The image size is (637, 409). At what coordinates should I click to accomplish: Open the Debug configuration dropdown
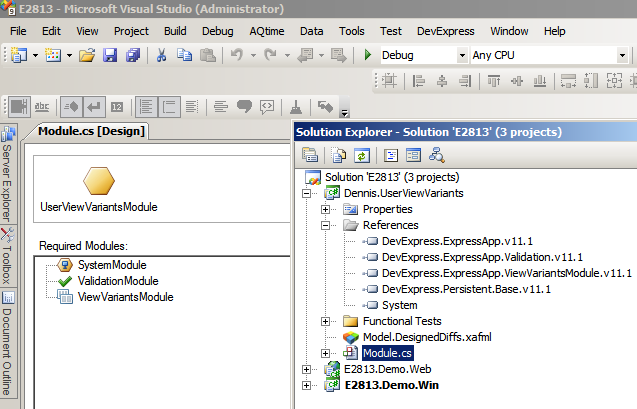462,55
